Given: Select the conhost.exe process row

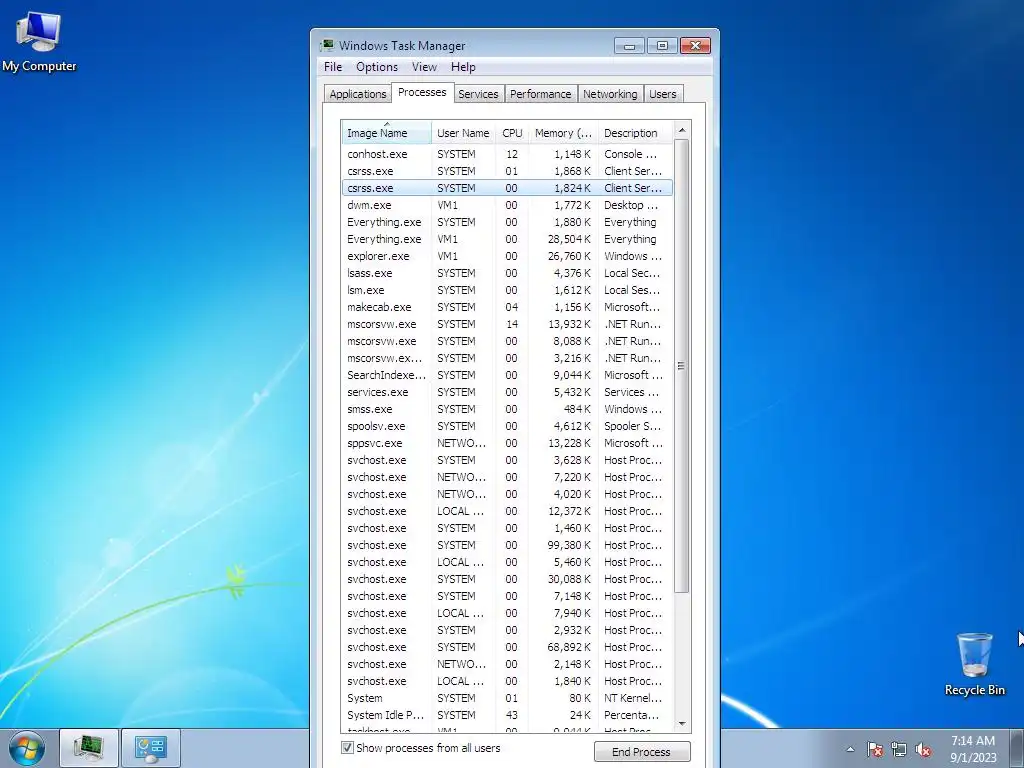Looking at the screenshot, I should click(507, 154).
